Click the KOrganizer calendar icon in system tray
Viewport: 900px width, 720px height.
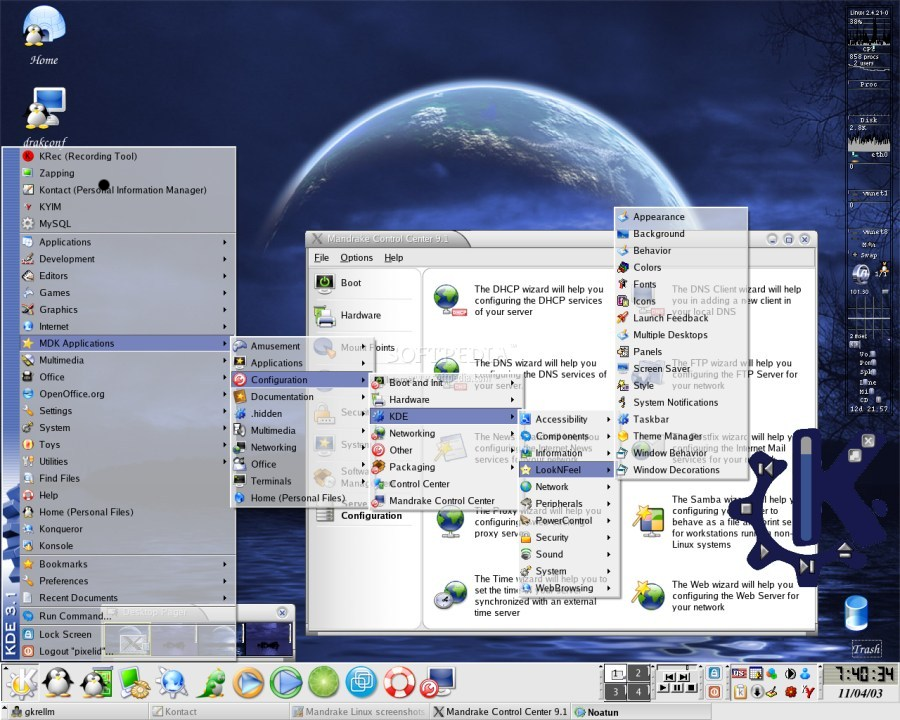[755, 673]
